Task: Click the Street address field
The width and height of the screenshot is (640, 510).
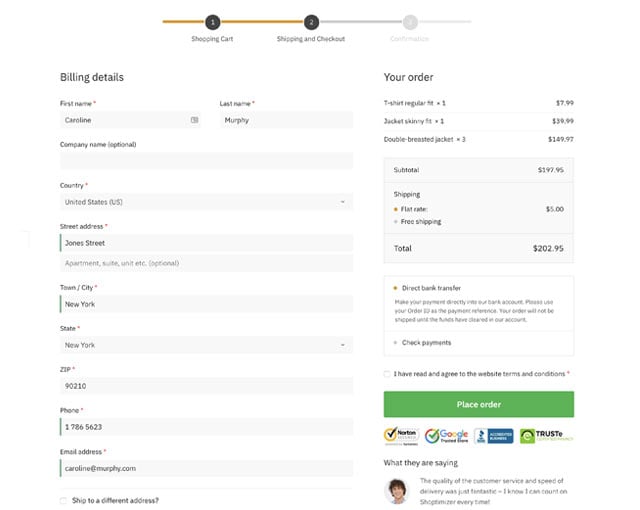Action: [x=207, y=243]
